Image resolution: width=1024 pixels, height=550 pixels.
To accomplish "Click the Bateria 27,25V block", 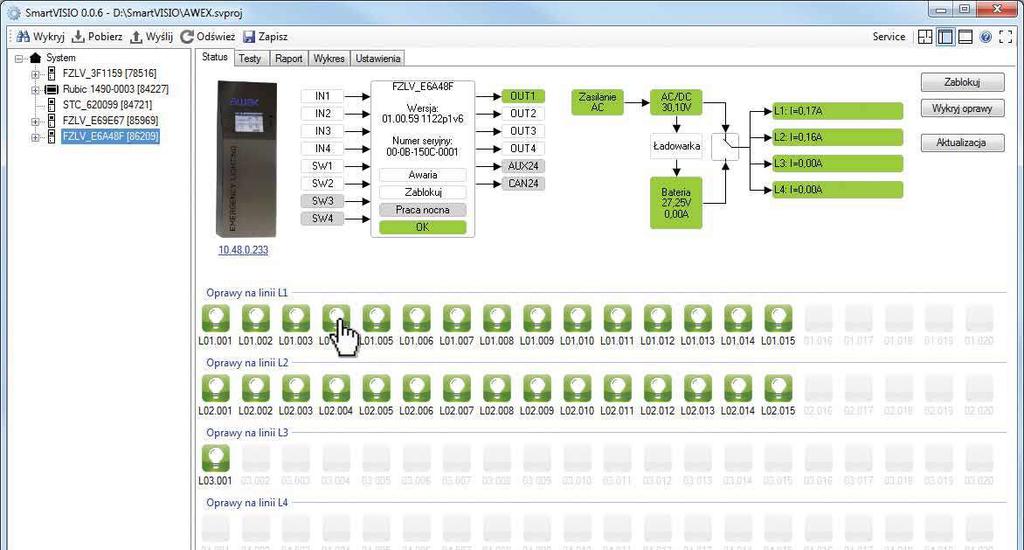I will tap(676, 203).
